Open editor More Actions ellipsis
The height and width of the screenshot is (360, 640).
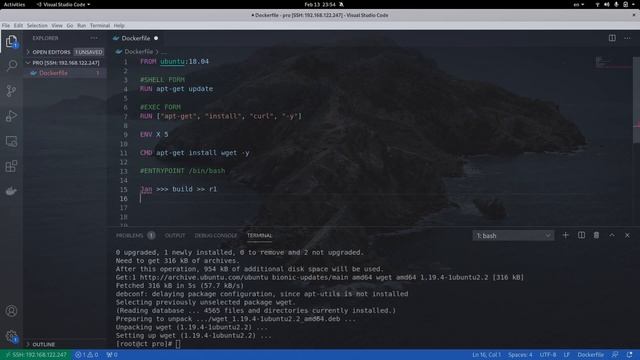pyautogui.click(x=627, y=38)
